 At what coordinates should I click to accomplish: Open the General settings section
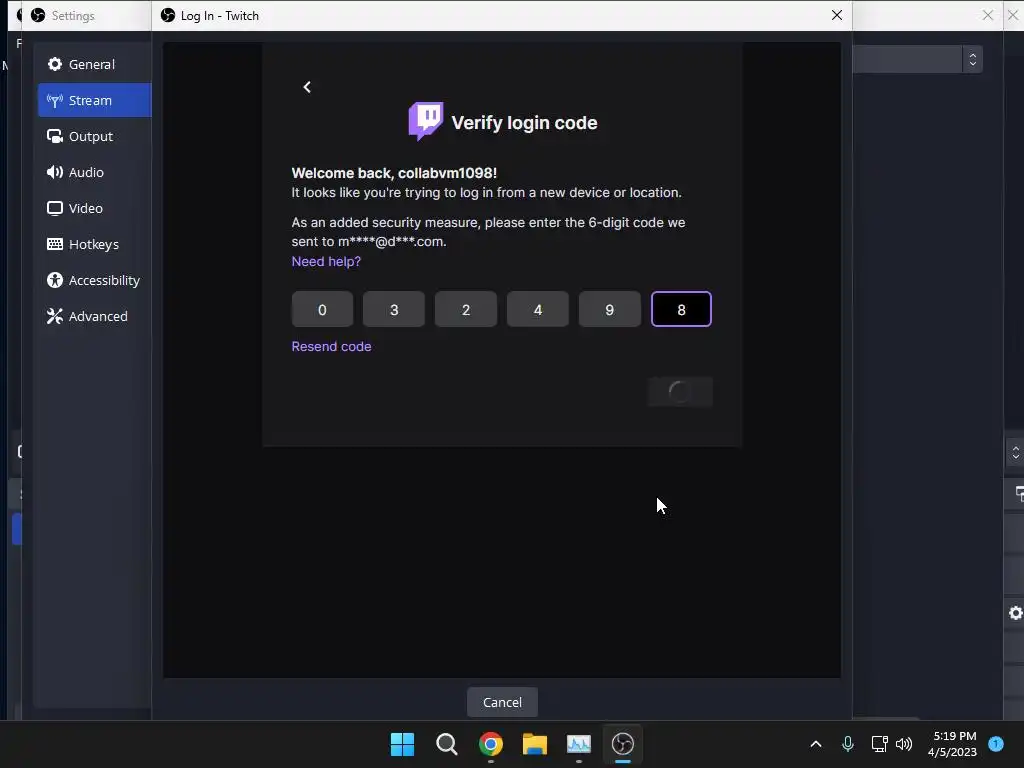tap(94, 64)
